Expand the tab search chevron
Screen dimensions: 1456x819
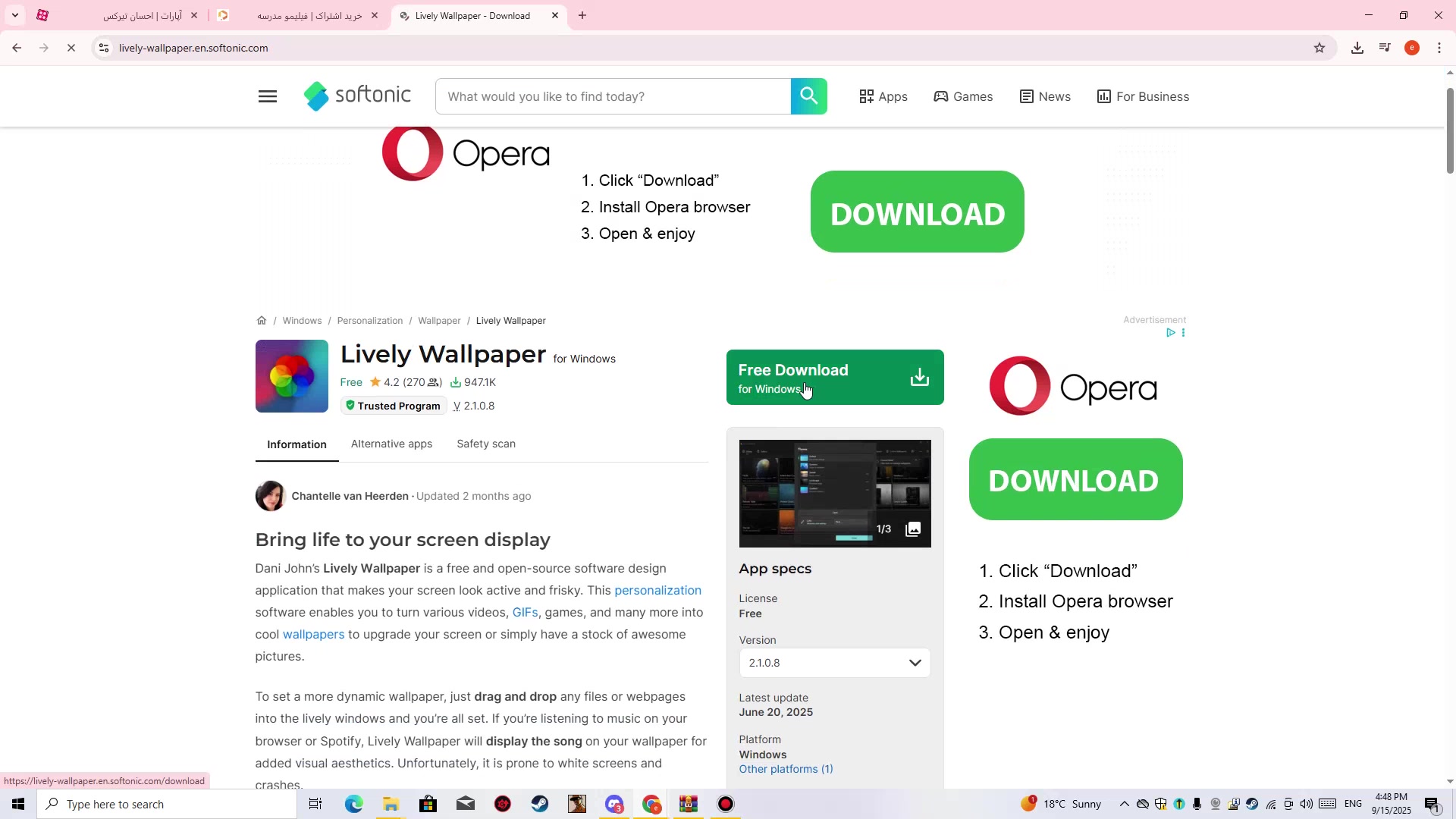tap(15, 15)
